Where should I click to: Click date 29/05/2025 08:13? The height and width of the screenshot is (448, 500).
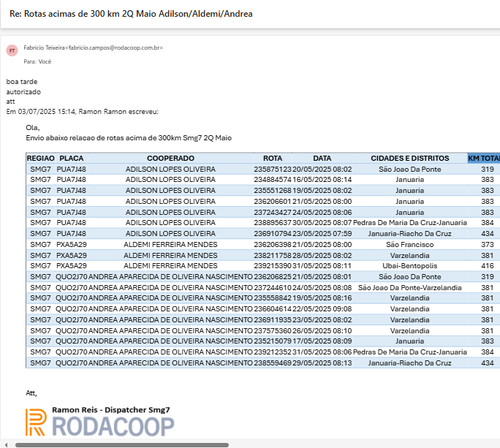coord(322,363)
